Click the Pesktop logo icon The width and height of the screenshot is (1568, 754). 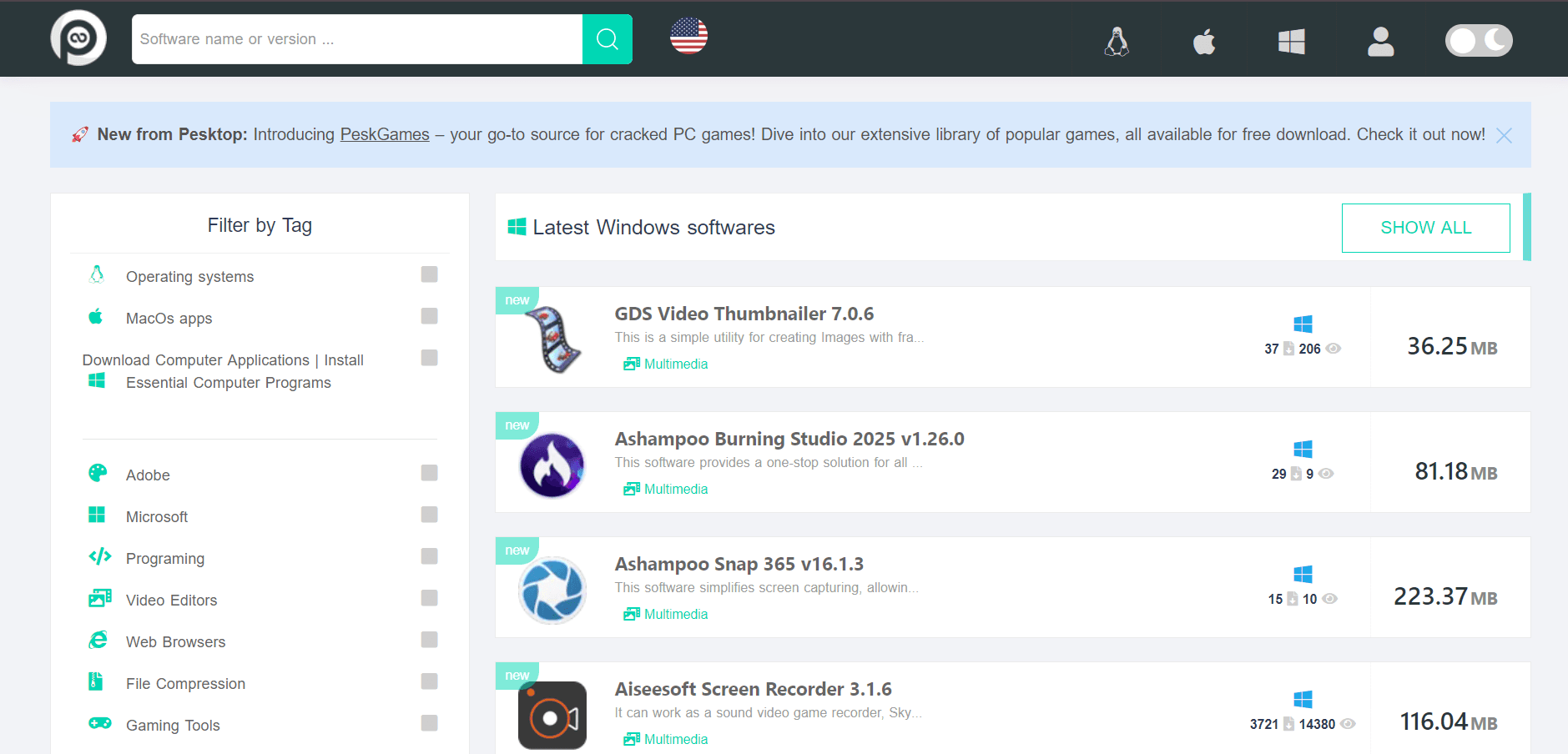pyautogui.click(x=78, y=38)
